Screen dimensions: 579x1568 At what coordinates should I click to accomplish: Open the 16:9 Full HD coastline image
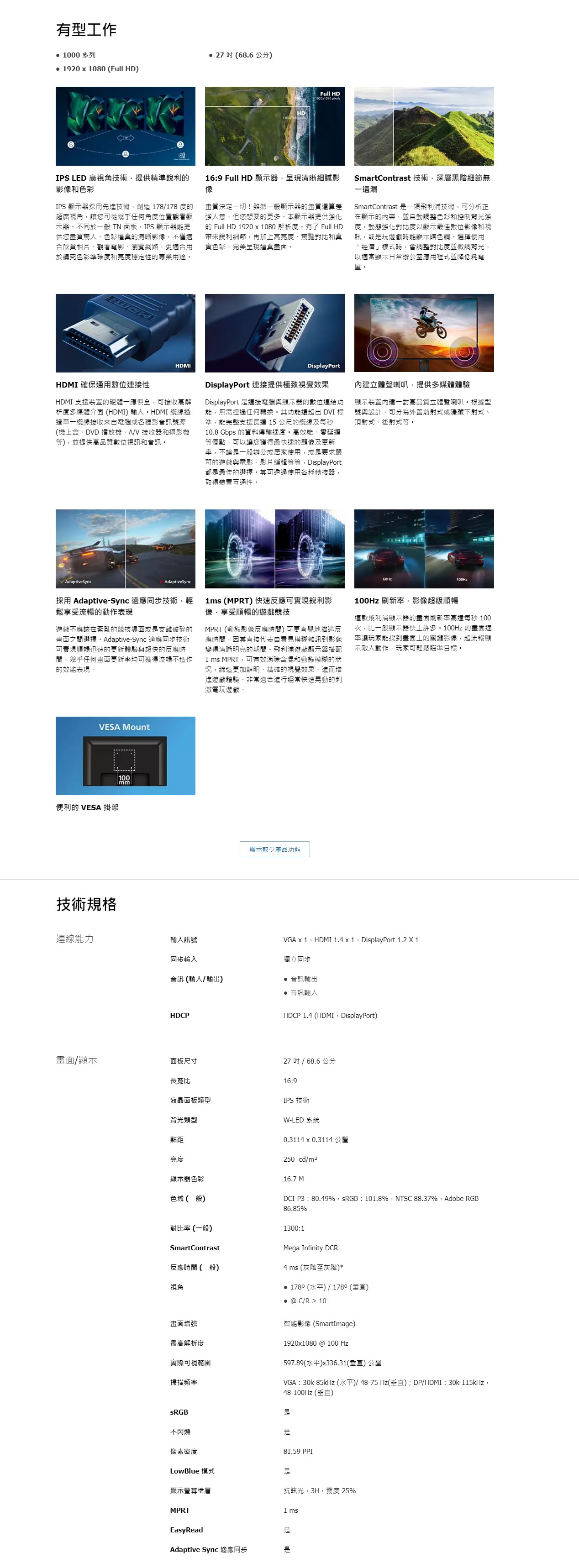coord(274,126)
